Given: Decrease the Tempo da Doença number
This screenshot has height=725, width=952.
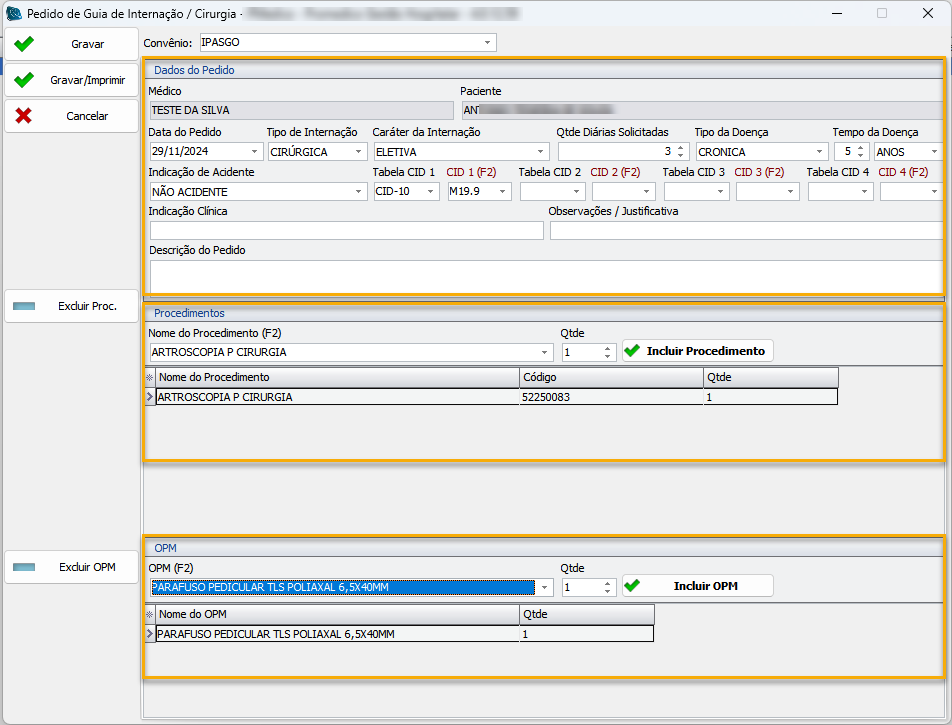Looking at the screenshot, I should coord(861,156).
